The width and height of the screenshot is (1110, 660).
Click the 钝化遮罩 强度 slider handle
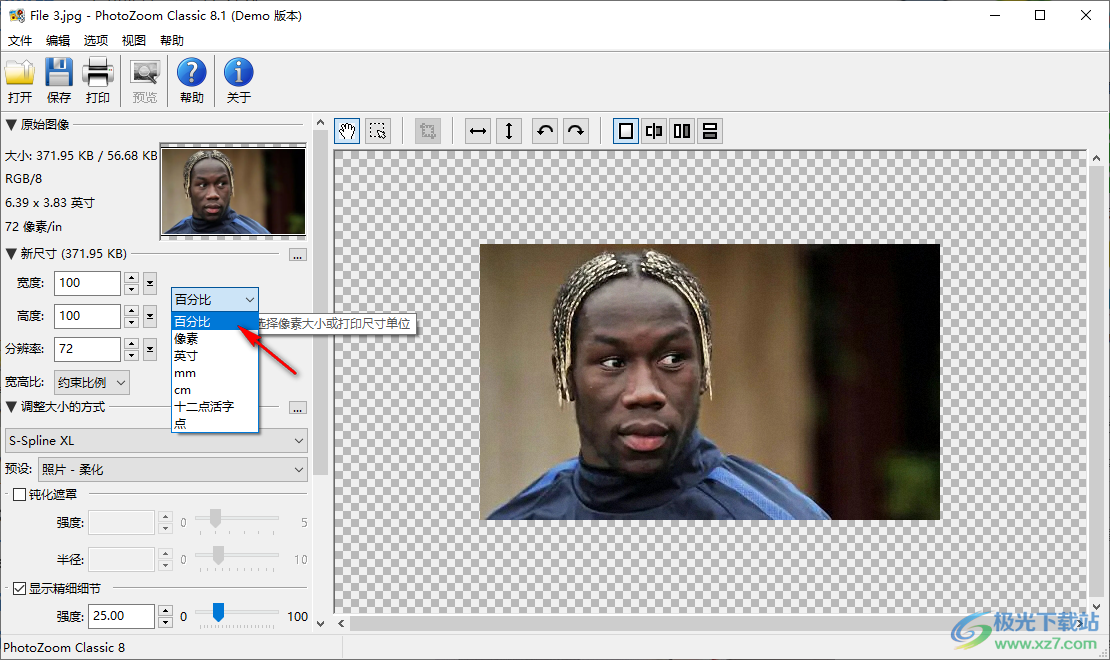(215, 518)
